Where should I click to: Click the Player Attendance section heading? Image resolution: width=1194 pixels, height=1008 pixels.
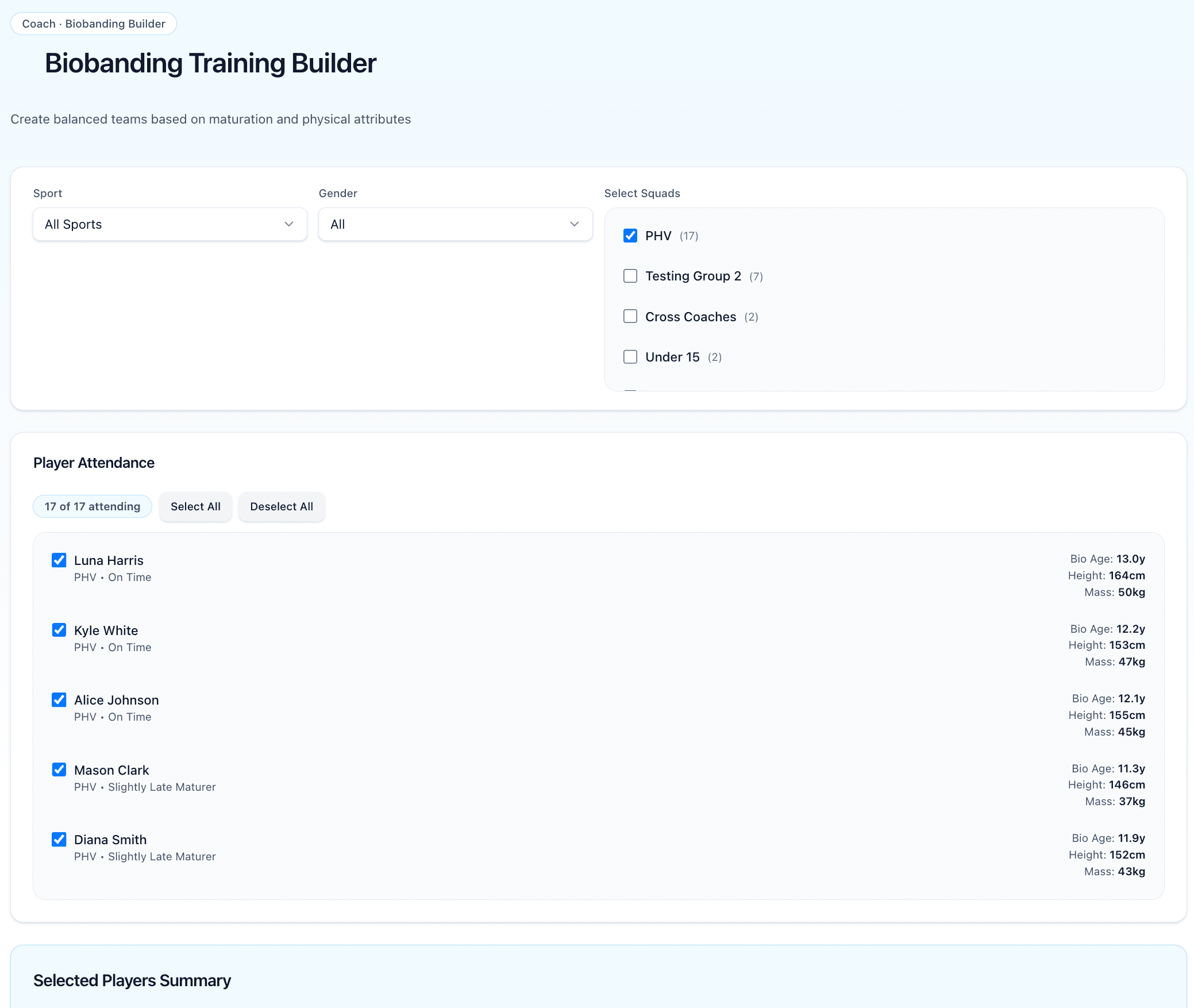(x=94, y=462)
